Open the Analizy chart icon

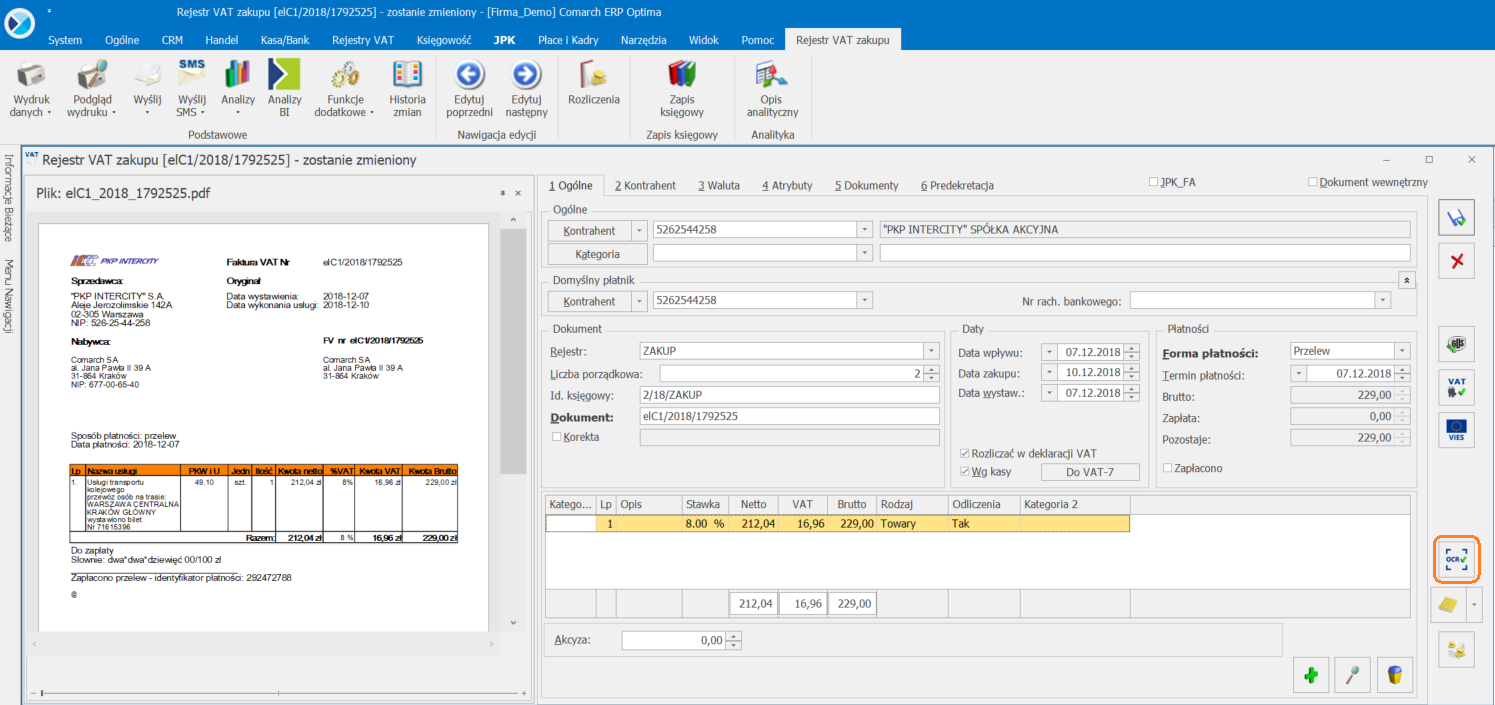(x=238, y=75)
